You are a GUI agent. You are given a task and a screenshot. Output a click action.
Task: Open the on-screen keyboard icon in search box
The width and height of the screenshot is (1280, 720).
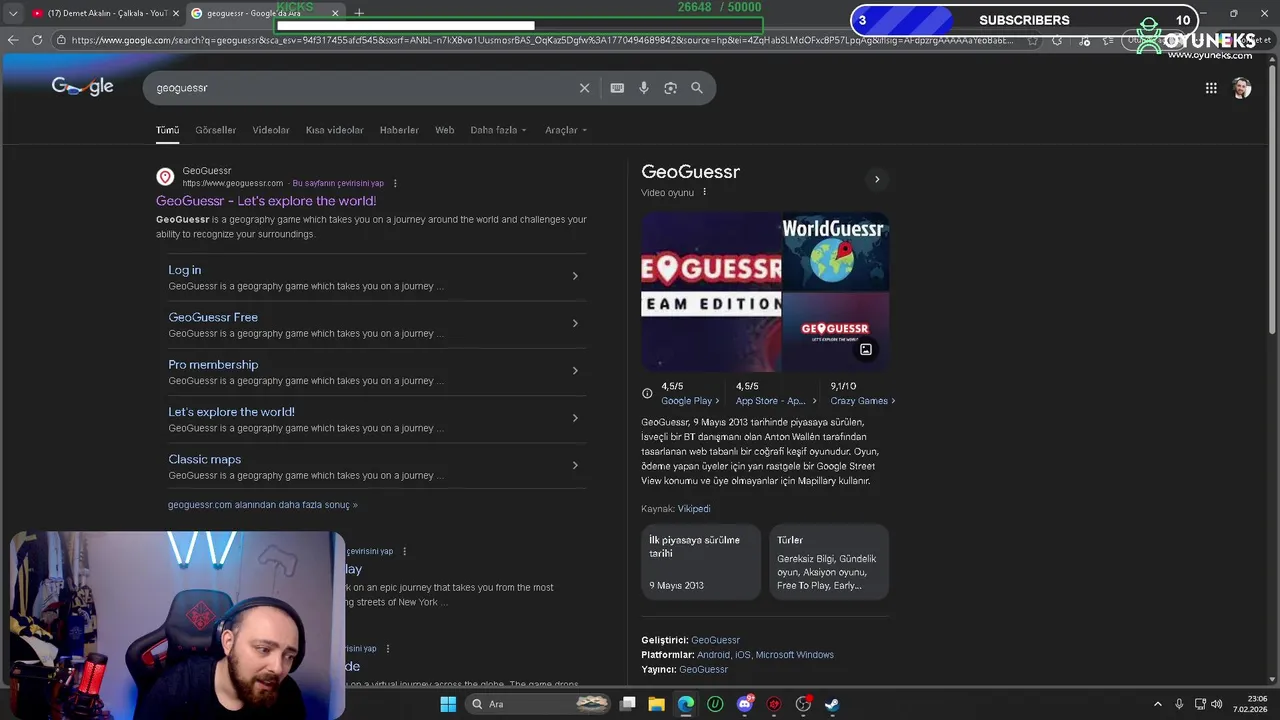click(617, 88)
